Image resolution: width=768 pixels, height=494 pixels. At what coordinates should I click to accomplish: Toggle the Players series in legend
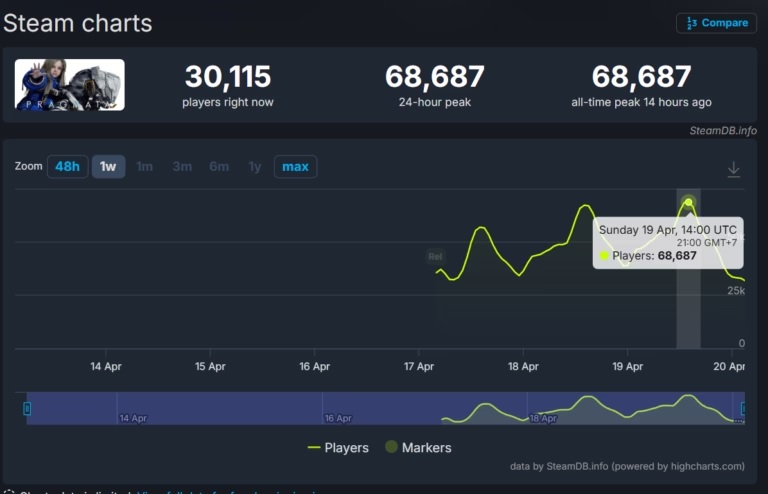pos(339,448)
